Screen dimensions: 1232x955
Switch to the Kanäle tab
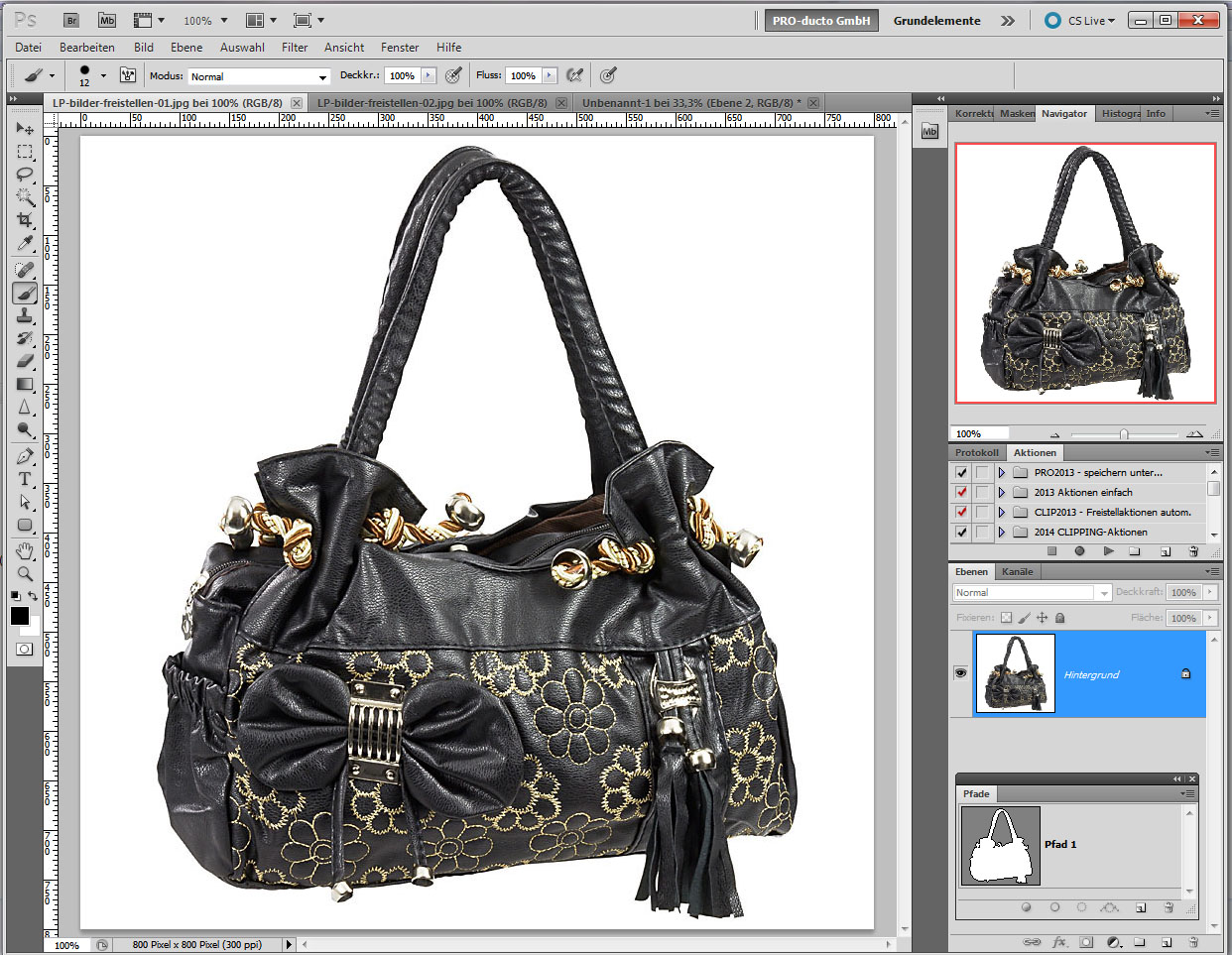[x=1017, y=571]
